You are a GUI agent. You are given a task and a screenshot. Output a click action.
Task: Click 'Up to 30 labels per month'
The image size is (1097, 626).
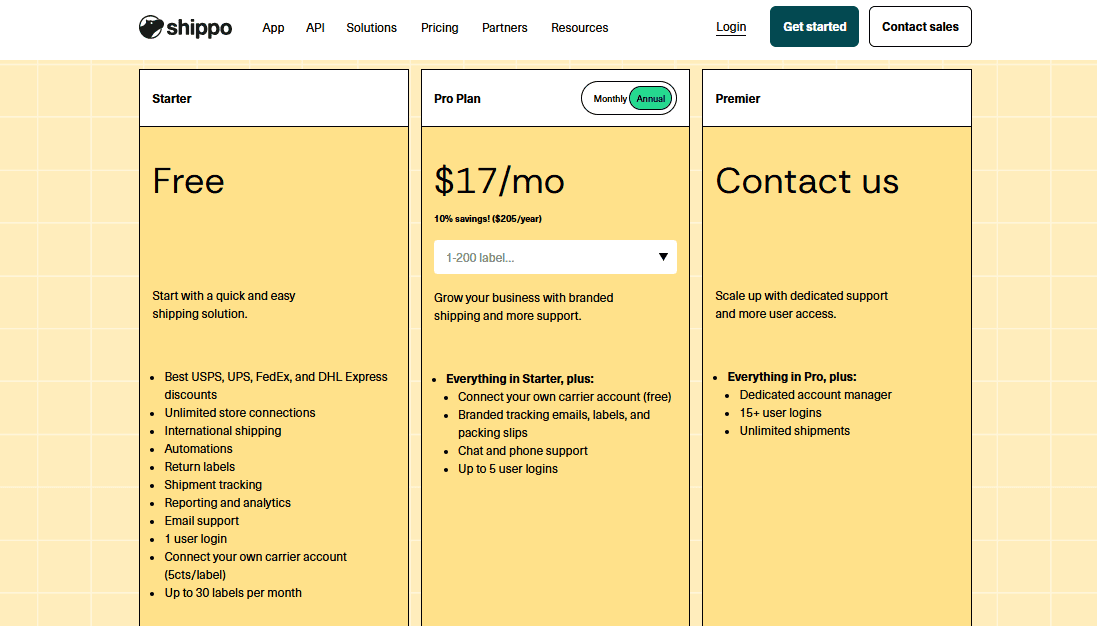(x=233, y=593)
